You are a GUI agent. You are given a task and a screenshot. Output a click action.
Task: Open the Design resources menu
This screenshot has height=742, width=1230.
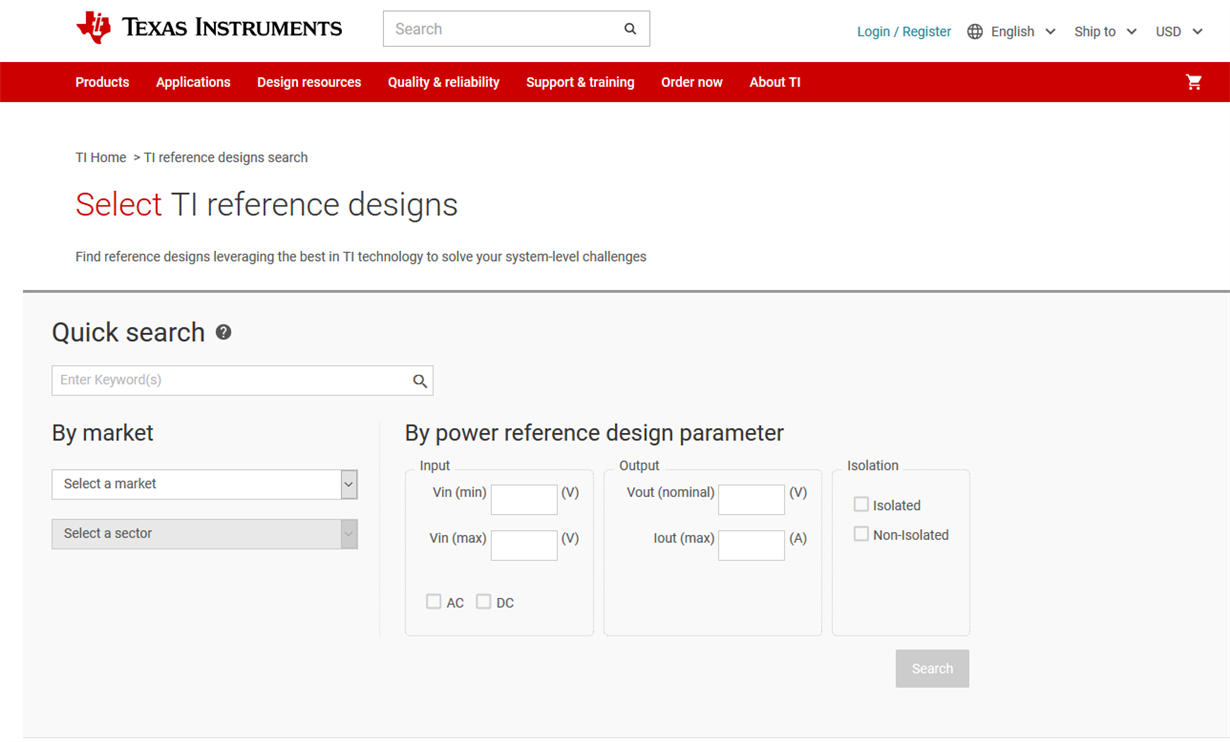(309, 82)
